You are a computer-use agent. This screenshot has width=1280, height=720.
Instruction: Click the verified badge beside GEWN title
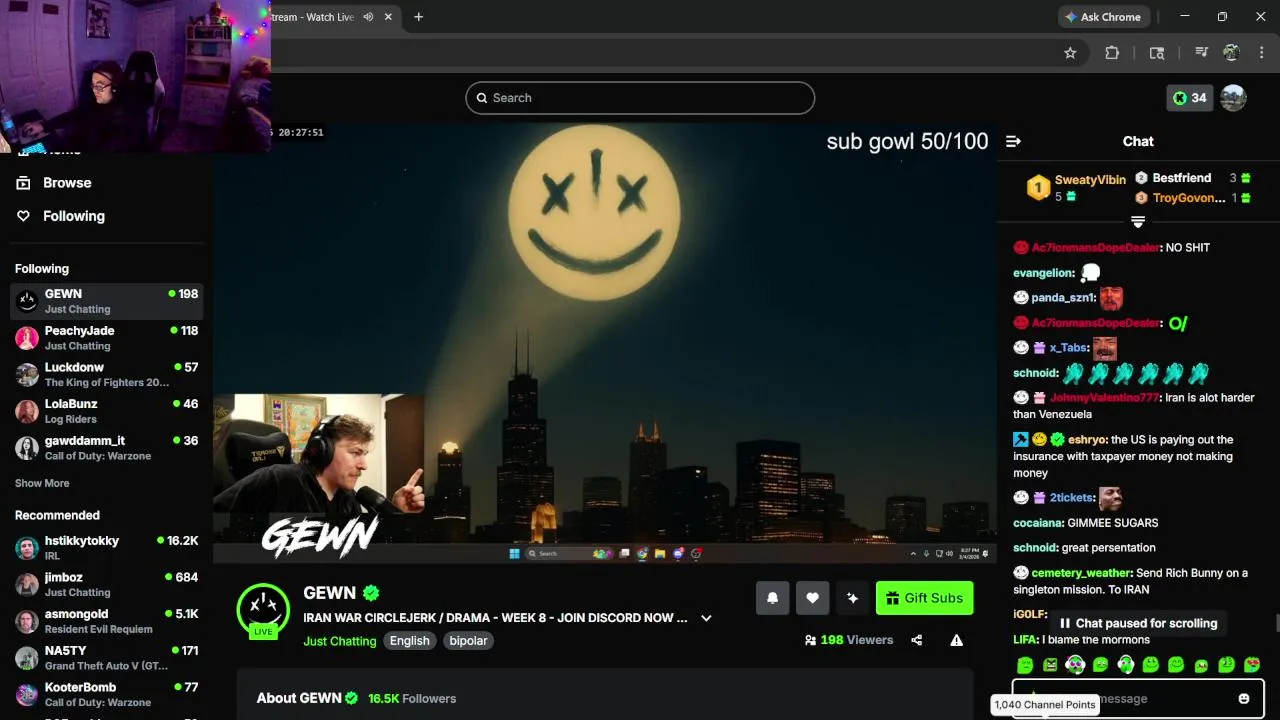pos(371,593)
